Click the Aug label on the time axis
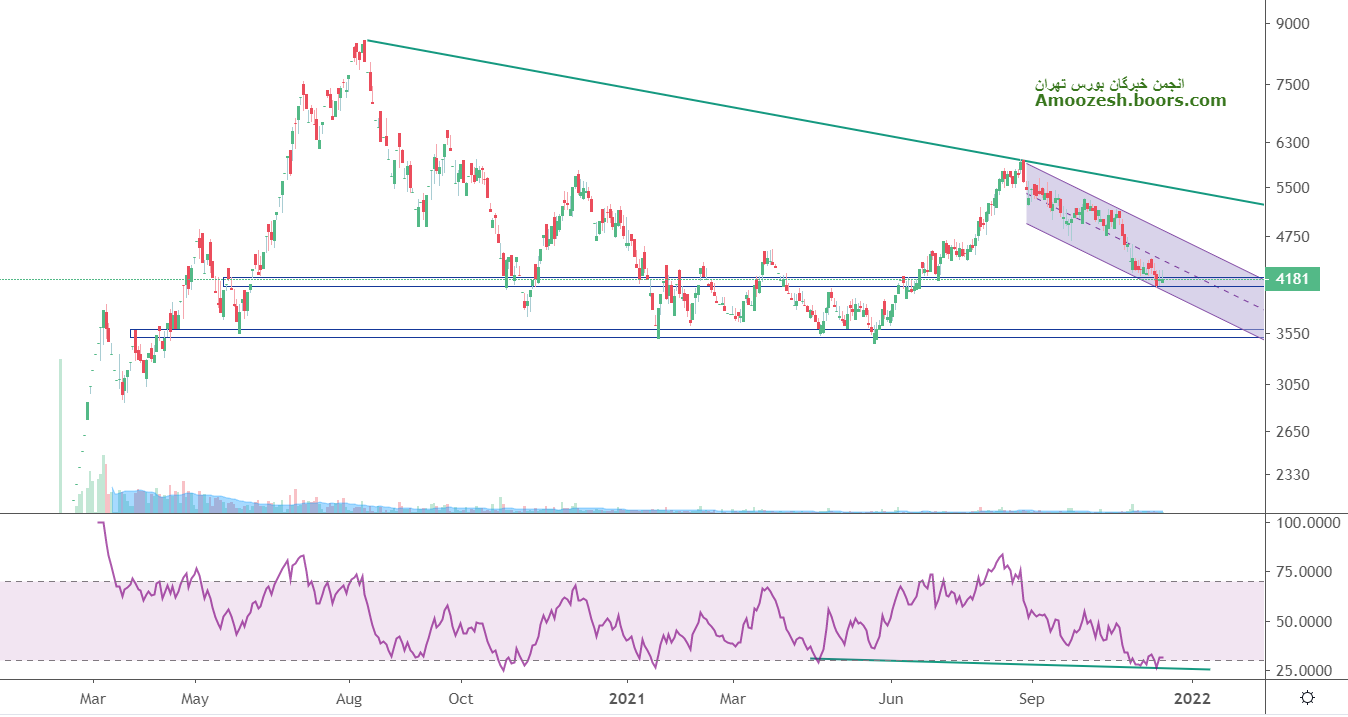This screenshot has height=717, width=1348. [x=349, y=698]
